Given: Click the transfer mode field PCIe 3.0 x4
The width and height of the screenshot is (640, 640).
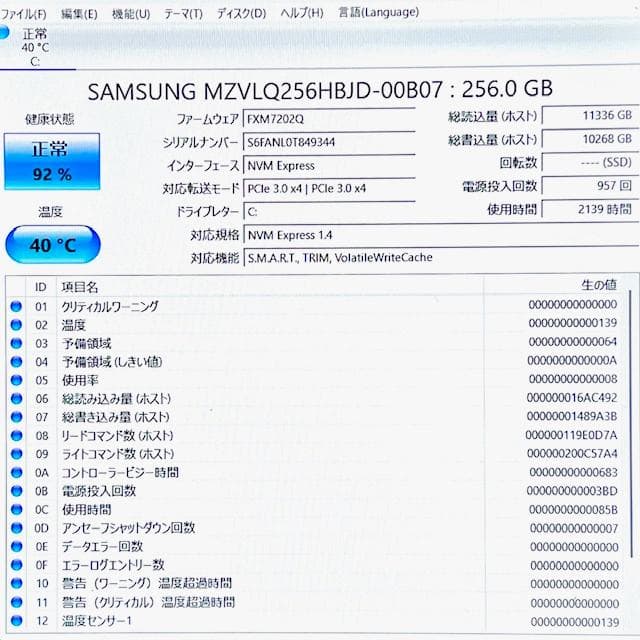Looking at the screenshot, I should [329, 189].
